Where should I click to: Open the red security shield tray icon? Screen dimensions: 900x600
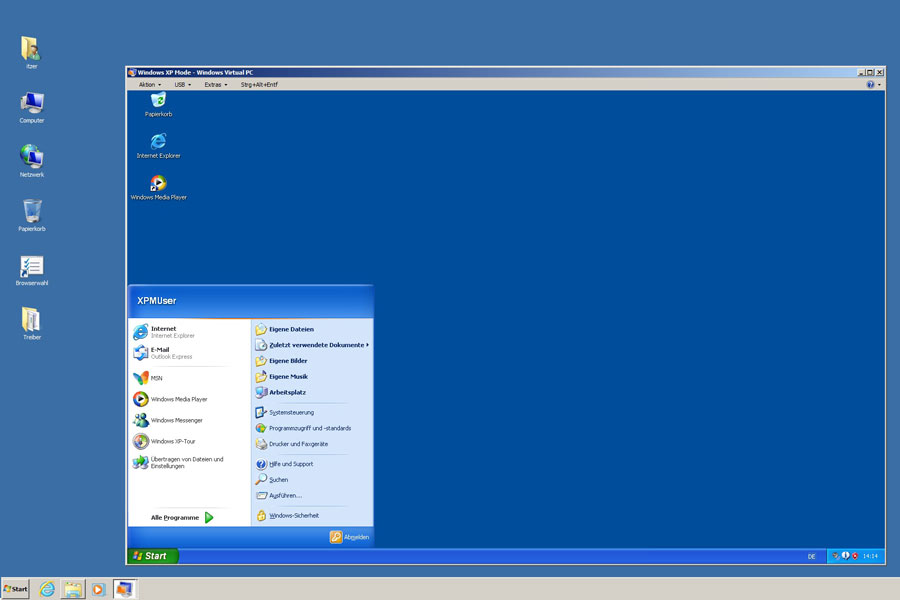pyautogui.click(x=855, y=556)
